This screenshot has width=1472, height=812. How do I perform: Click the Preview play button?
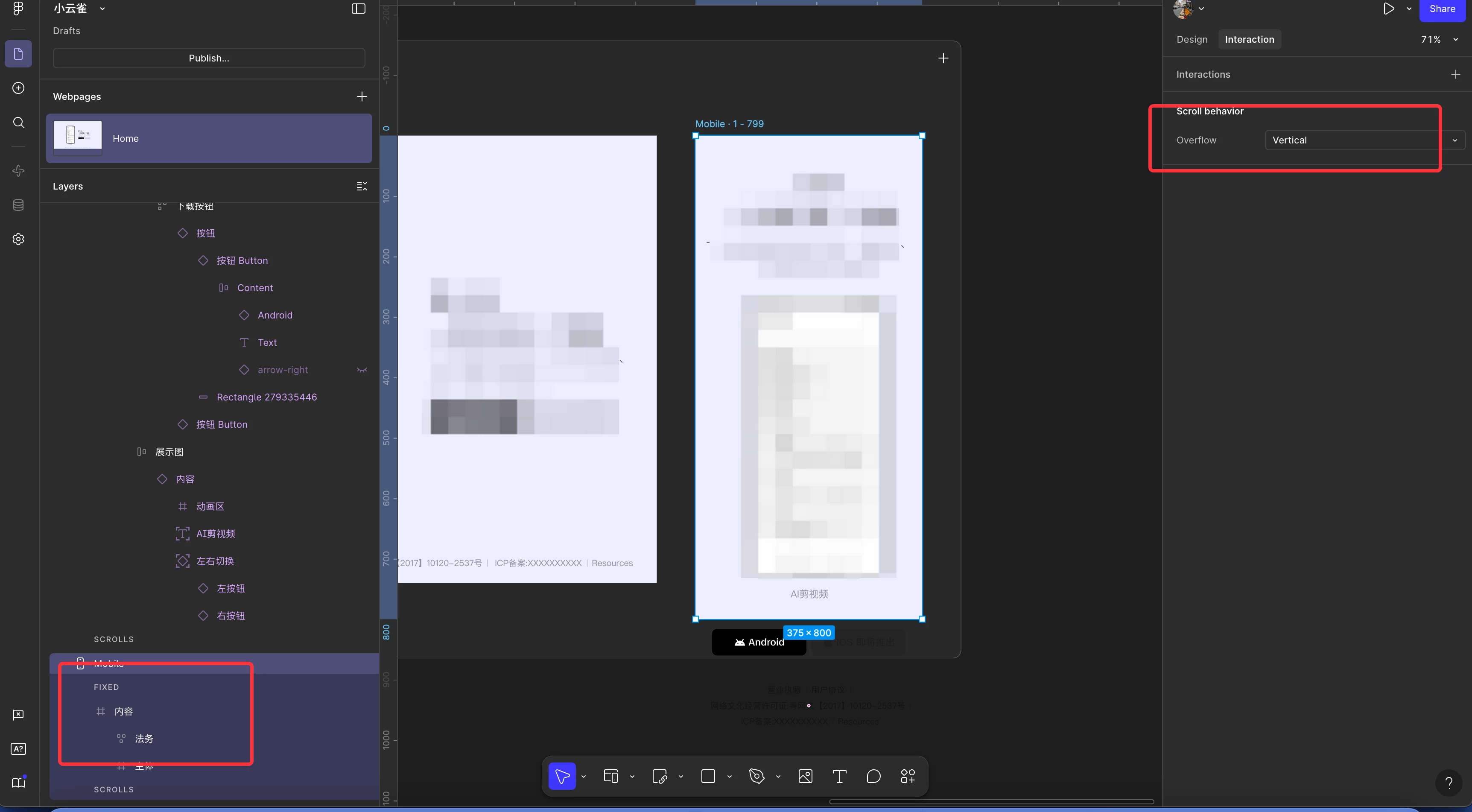1388,9
